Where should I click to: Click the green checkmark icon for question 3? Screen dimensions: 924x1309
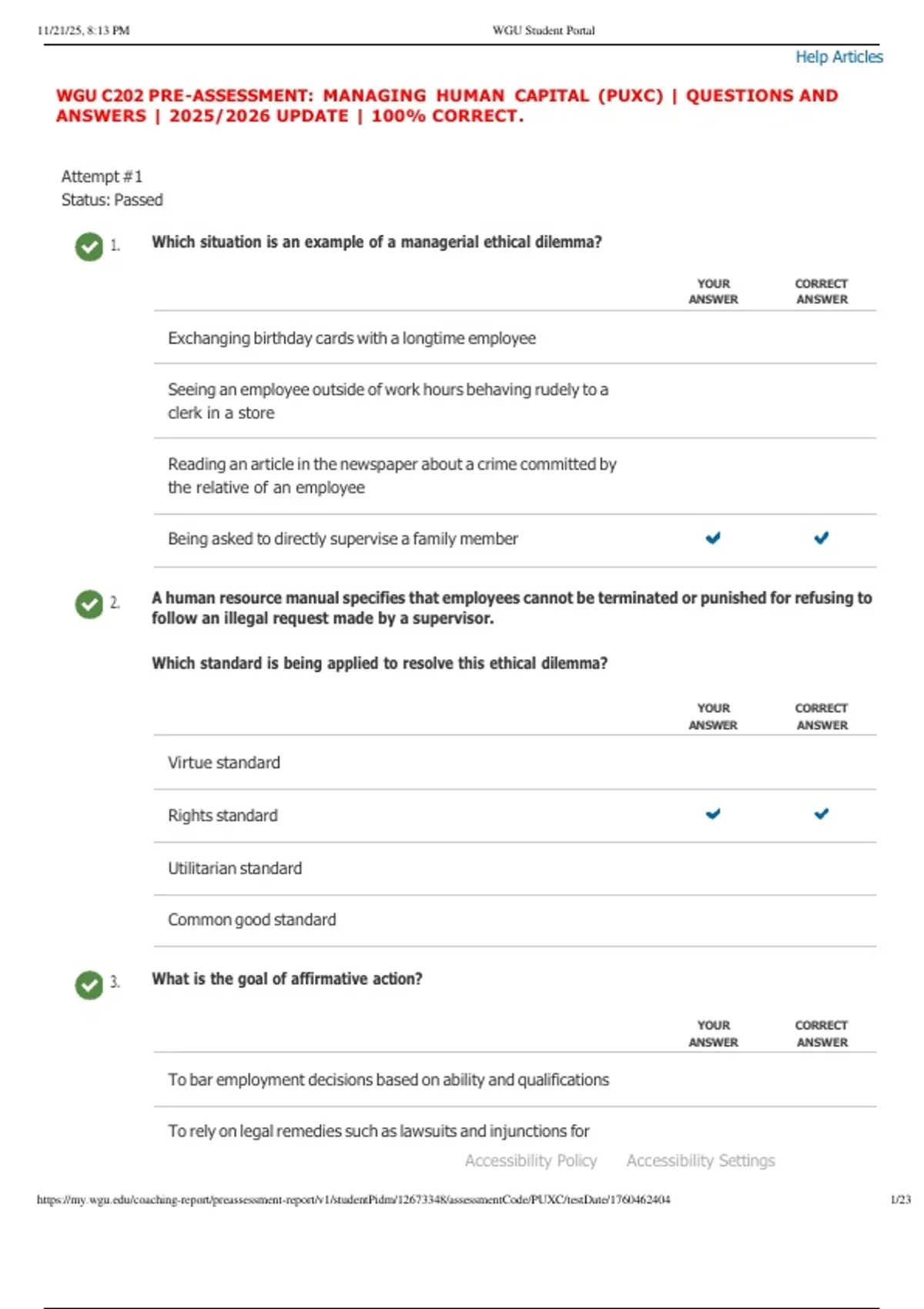tap(89, 984)
